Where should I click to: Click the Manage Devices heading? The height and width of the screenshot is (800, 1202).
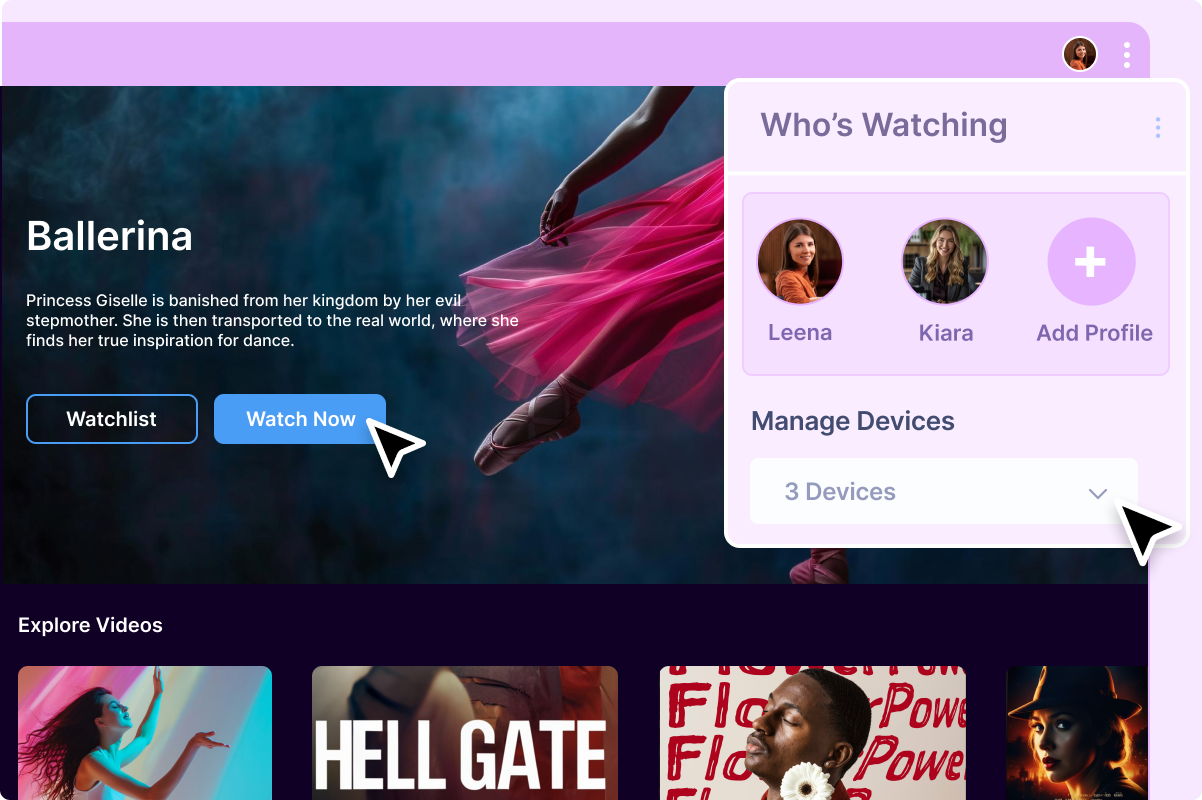(x=853, y=421)
